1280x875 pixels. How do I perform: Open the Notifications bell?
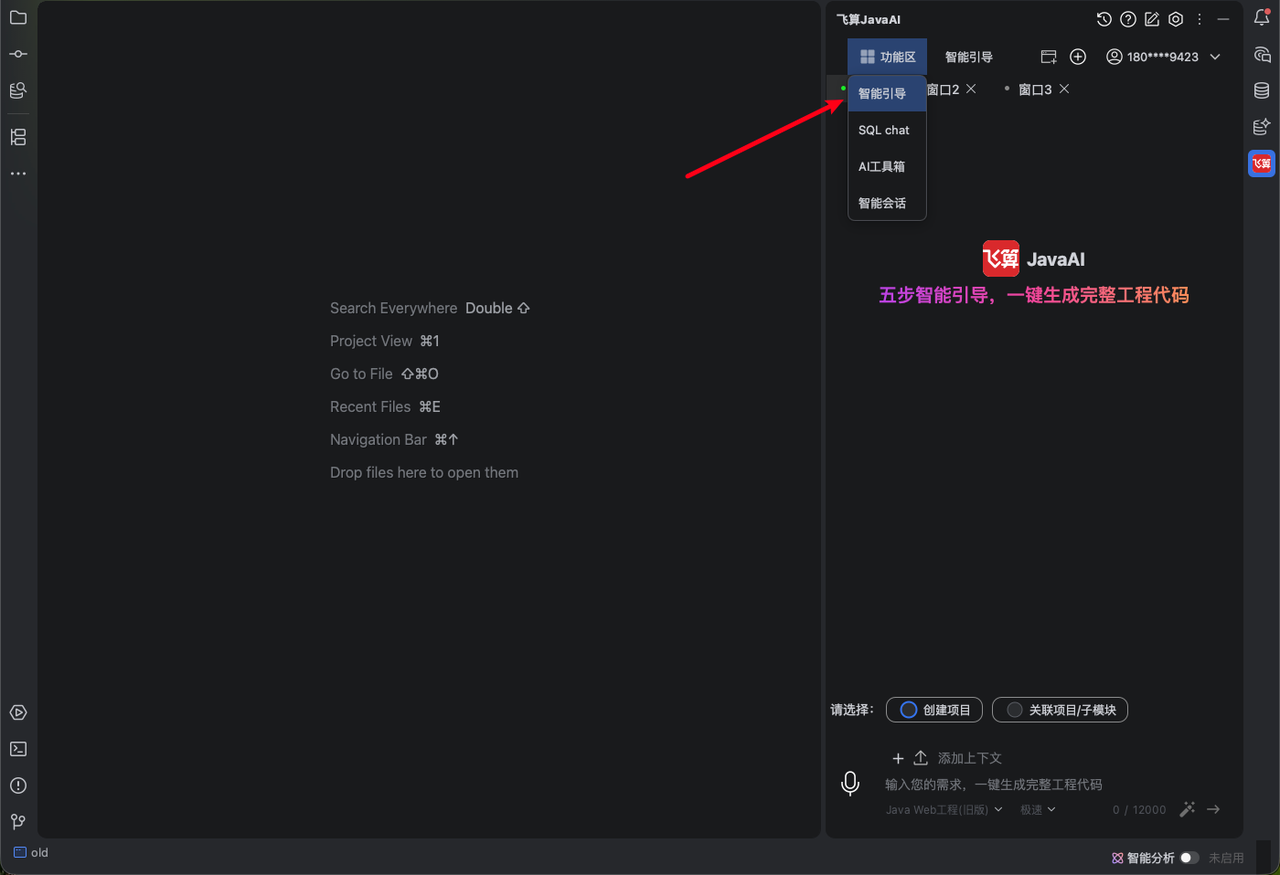1262,18
